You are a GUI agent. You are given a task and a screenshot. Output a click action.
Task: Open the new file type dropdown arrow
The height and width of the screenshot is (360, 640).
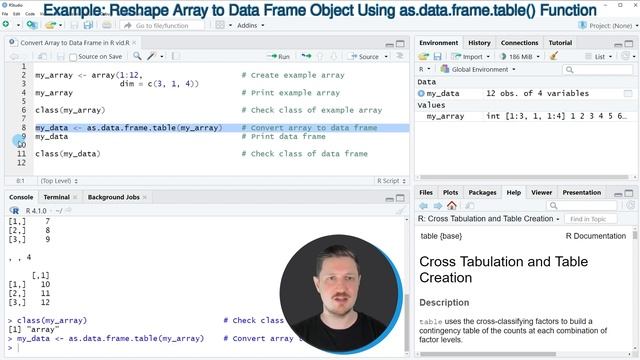point(18,25)
